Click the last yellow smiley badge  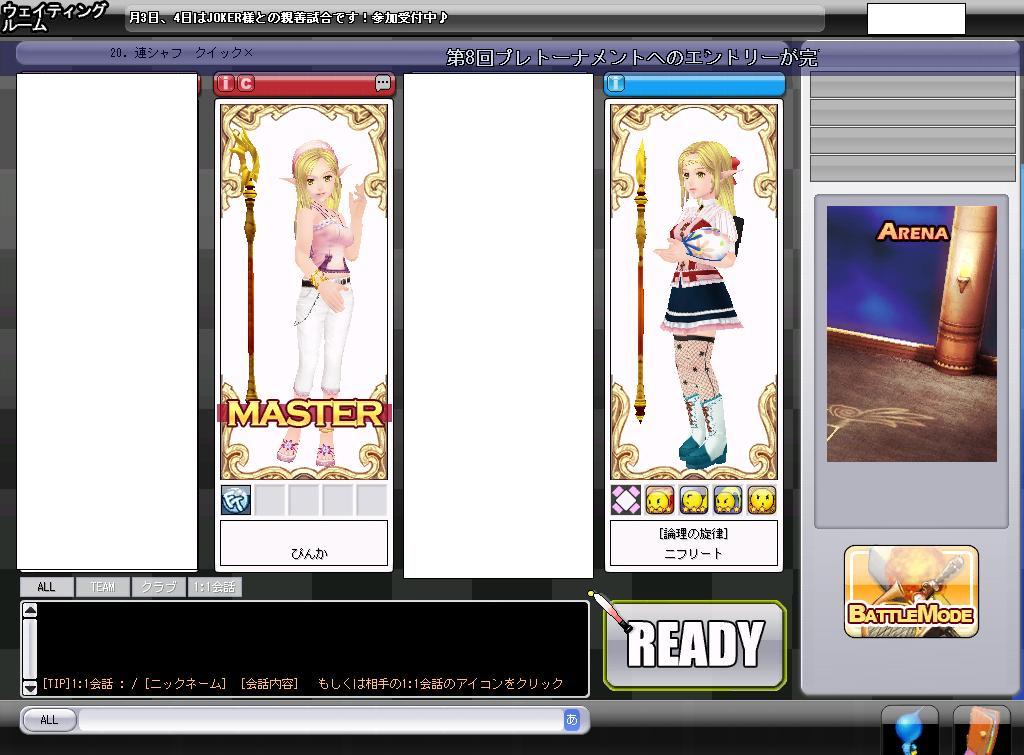(x=762, y=500)
